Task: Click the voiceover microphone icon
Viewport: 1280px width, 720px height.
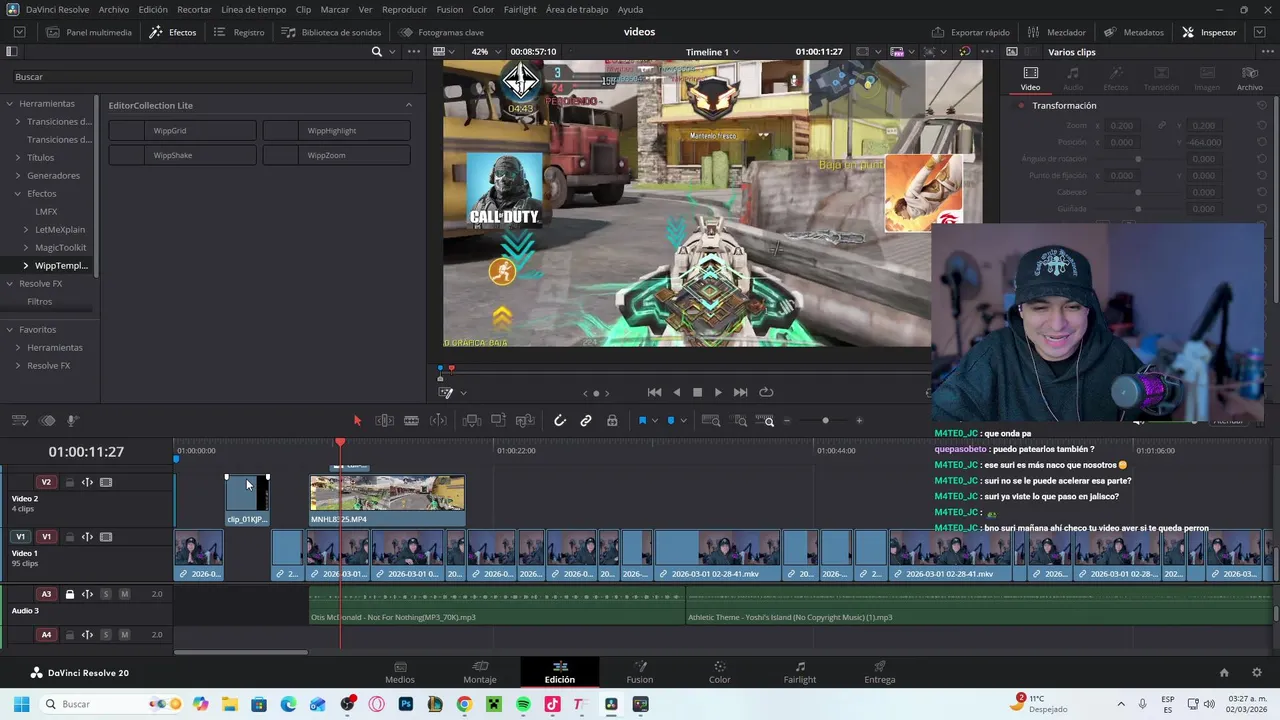Action: 72,421
